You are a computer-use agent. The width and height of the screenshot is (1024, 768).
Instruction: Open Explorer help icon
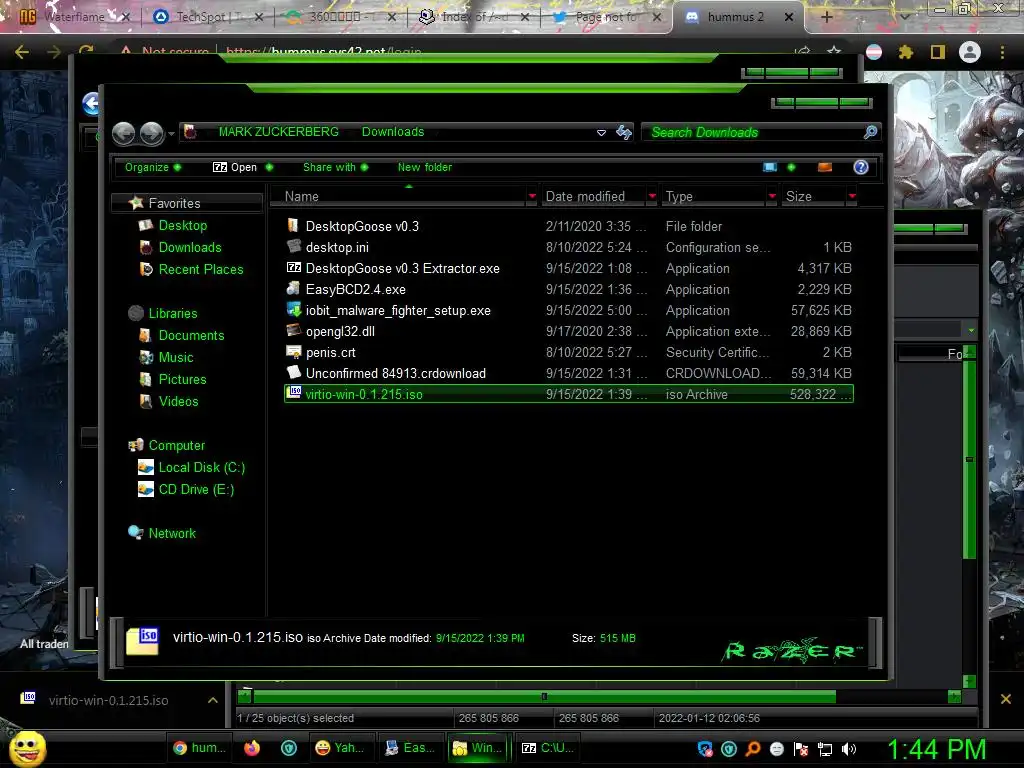(x=861, y=167)
